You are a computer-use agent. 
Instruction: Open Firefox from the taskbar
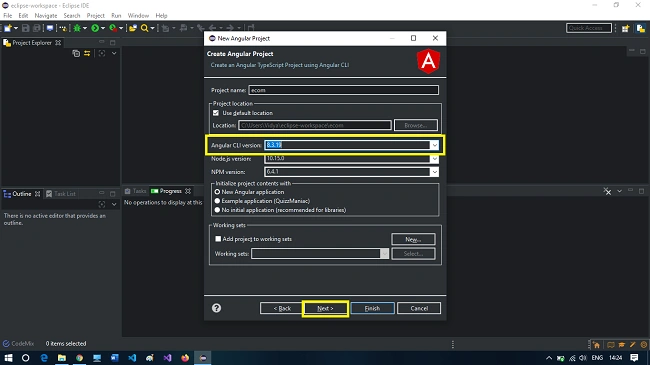pyautogui.click(x=185, y=358)
